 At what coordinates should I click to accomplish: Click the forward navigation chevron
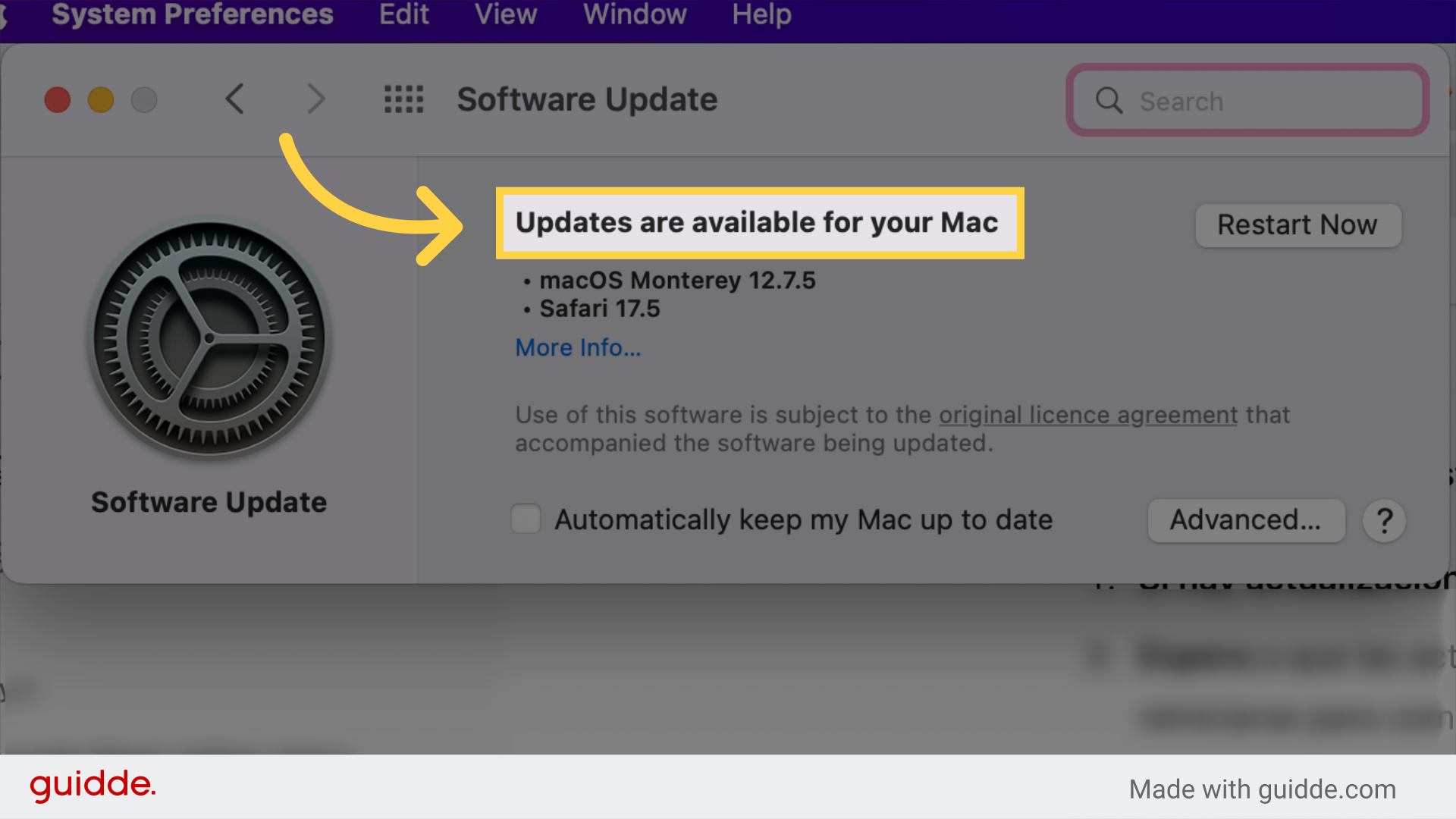(316, 99)
